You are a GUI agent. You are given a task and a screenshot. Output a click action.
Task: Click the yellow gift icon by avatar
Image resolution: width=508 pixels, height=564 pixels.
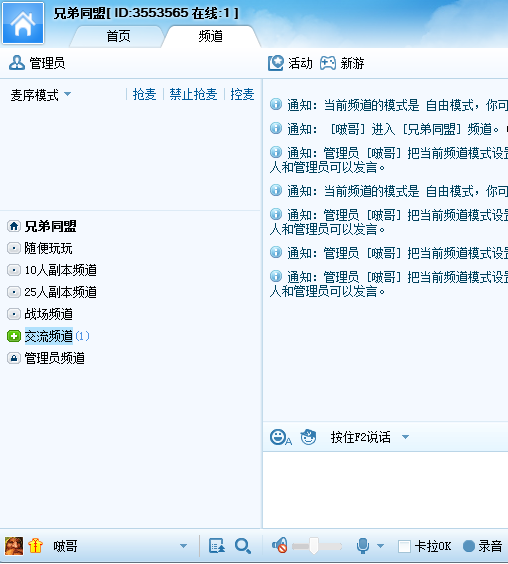click(x=35, y=546)
